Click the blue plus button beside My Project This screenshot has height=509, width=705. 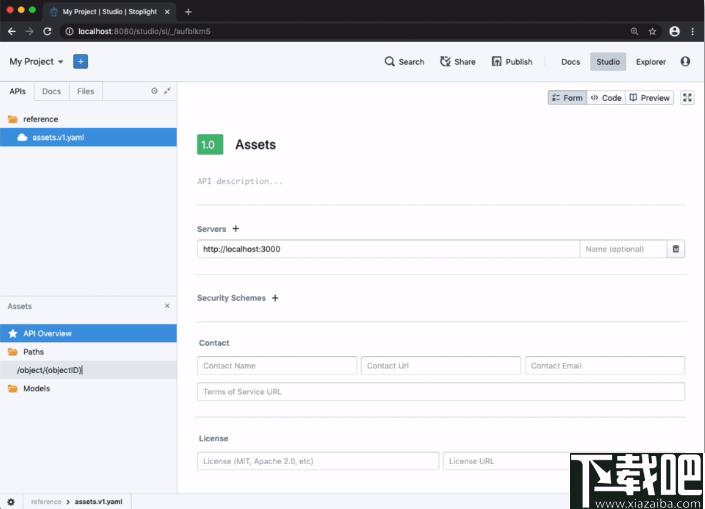pos(80,62)
